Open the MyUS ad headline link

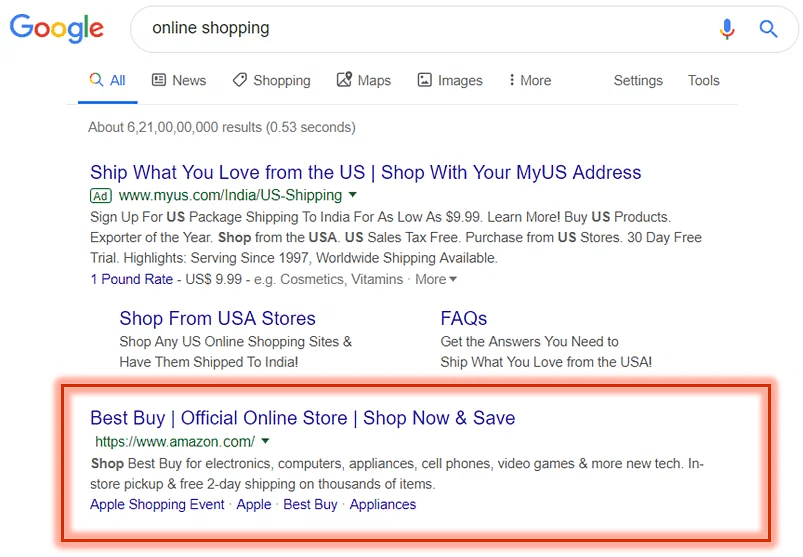point(366,173)
